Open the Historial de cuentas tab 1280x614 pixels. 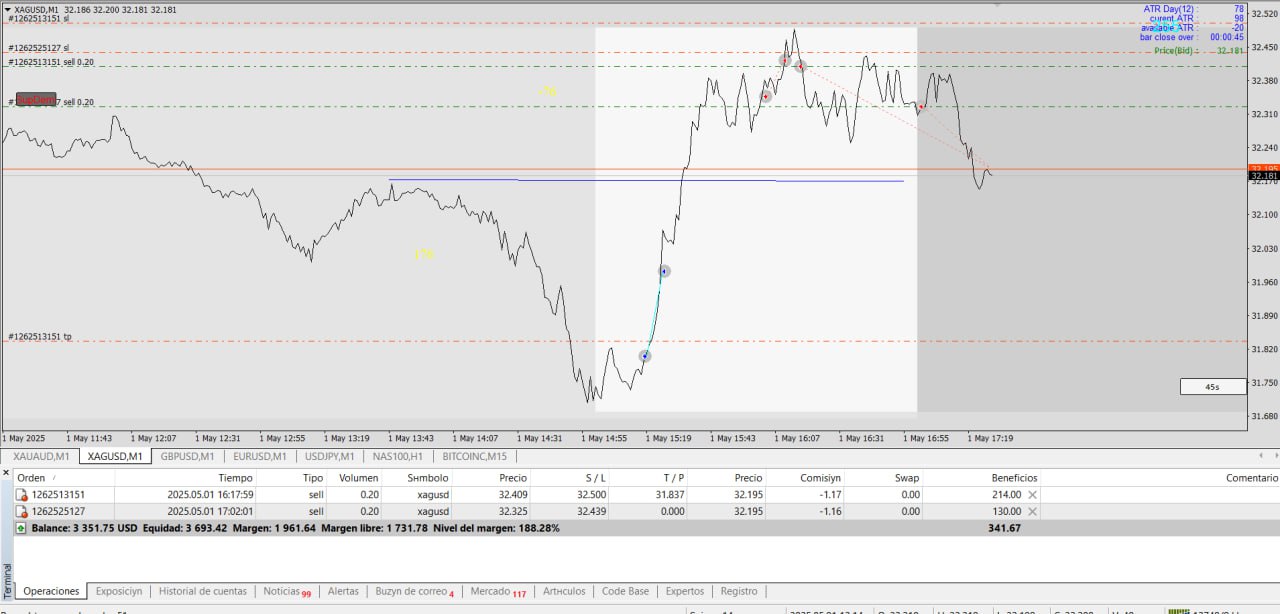coord(202,591)
